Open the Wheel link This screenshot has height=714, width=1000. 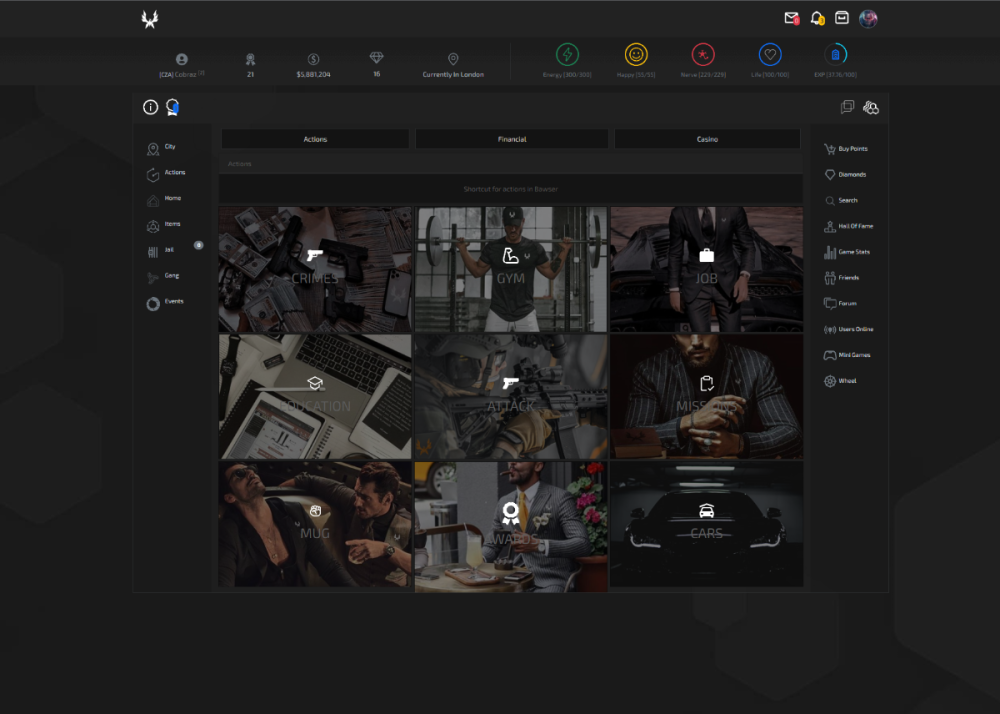click(839, 381)
